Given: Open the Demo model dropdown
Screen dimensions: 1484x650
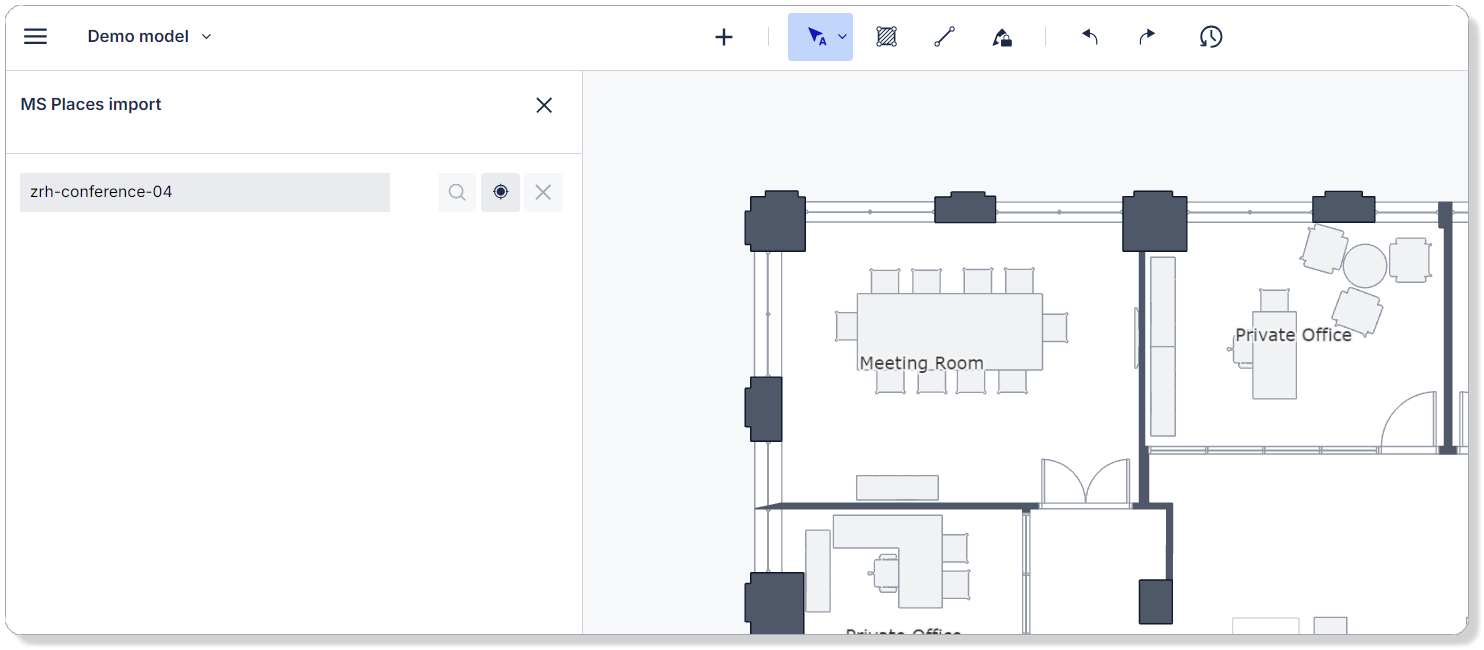Looking at the screenshot, I should coord(150,36).
